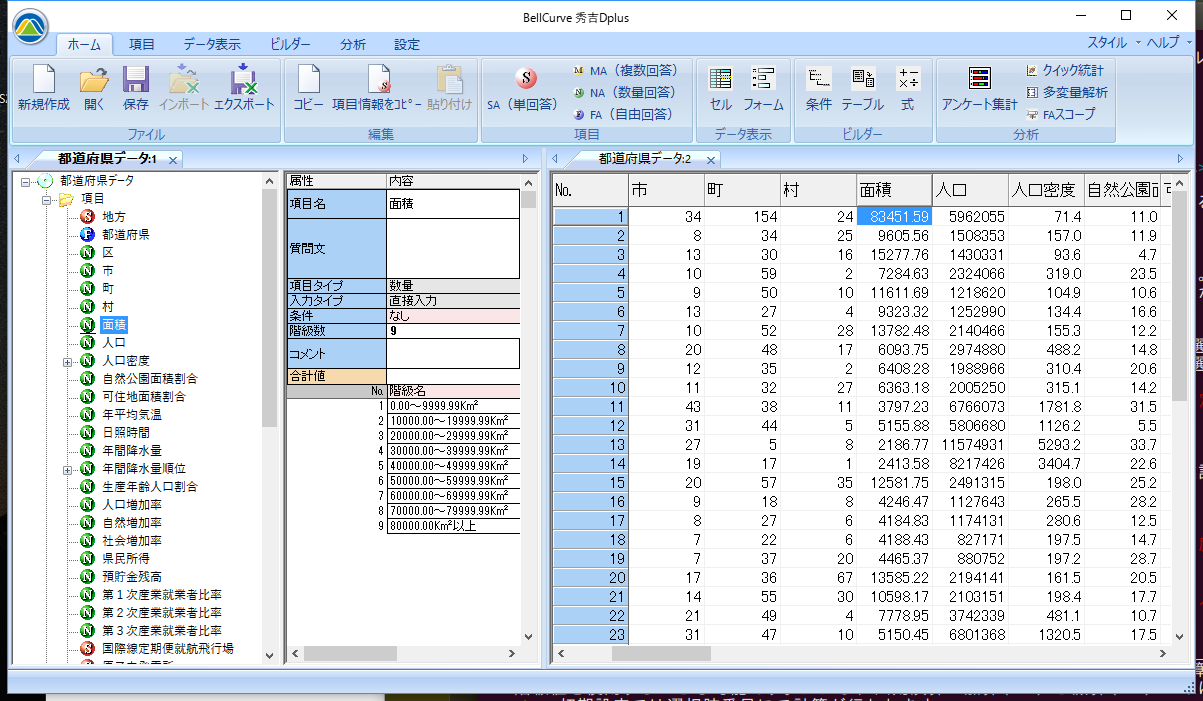Select the 人口密度 column header

click(x=1045, y=189)
